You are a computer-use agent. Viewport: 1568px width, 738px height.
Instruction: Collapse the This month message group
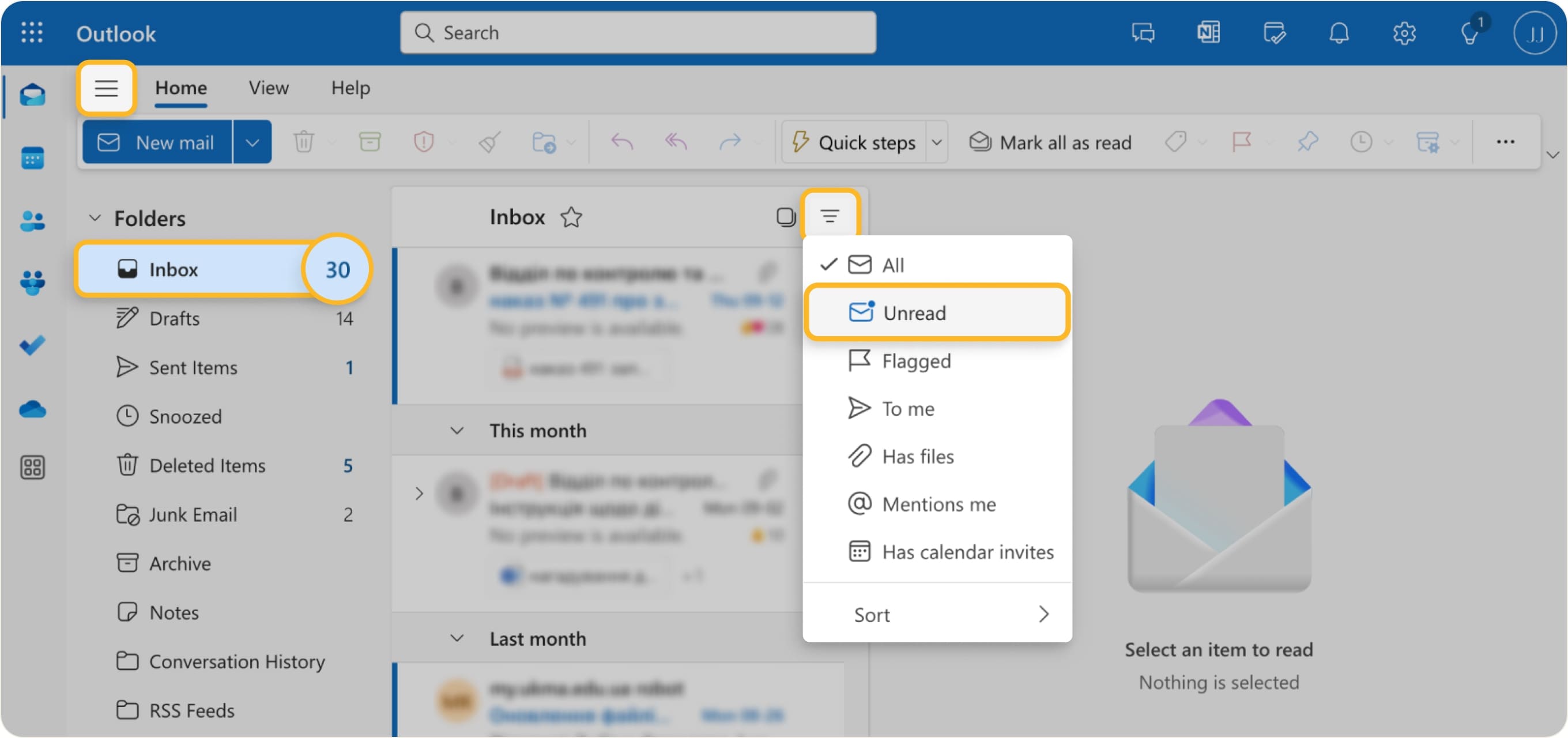coord(457,431)
